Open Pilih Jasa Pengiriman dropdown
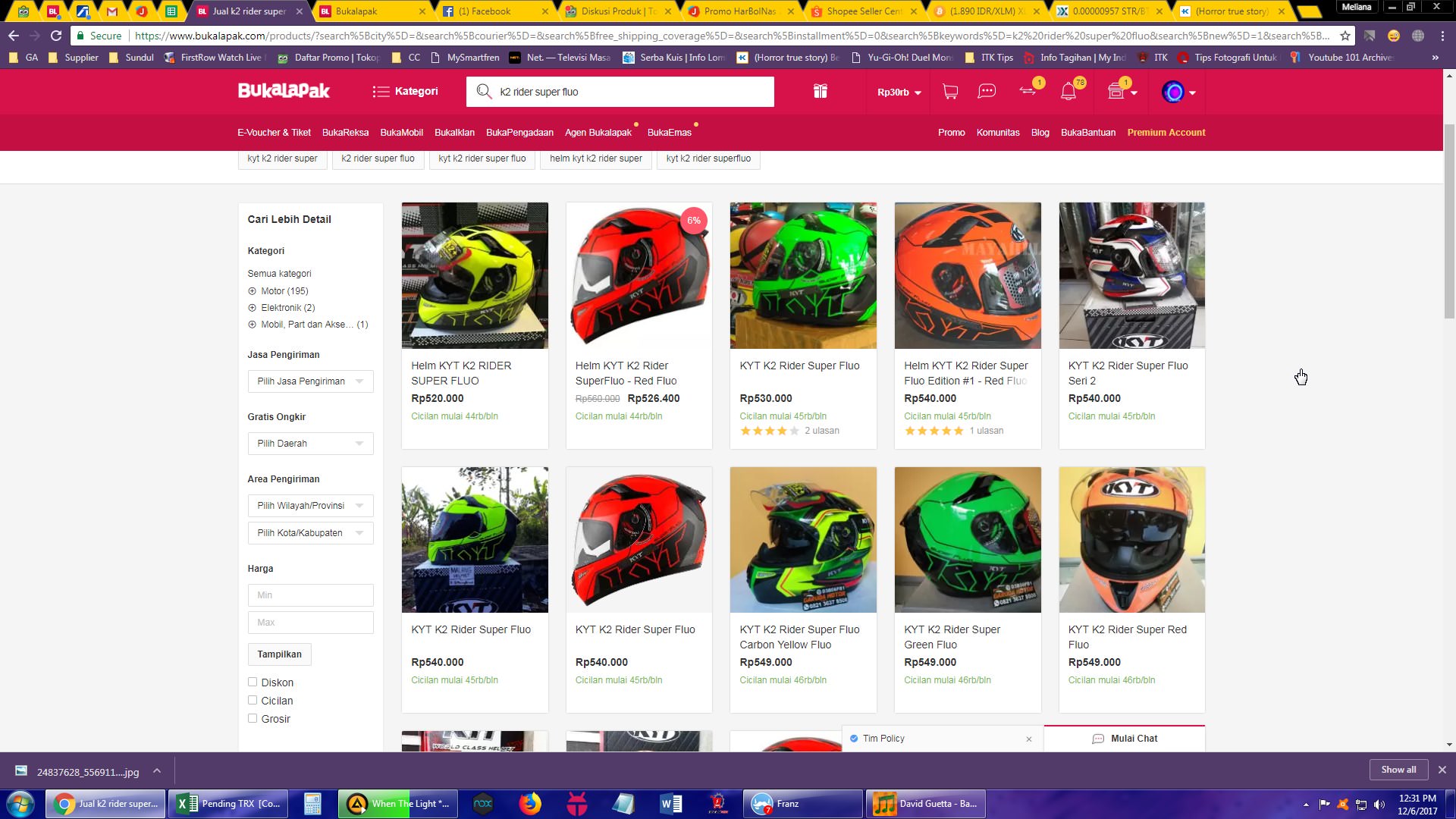This screenshot has height=819, width=1456. (x=310, y=381)
